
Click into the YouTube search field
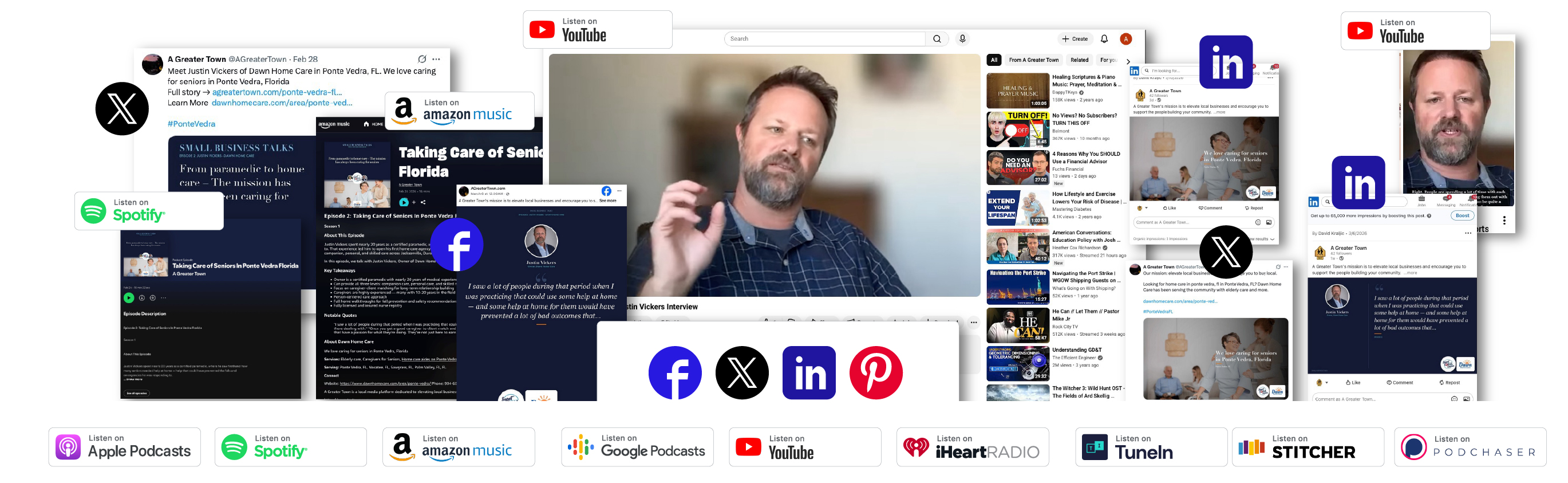825,39
